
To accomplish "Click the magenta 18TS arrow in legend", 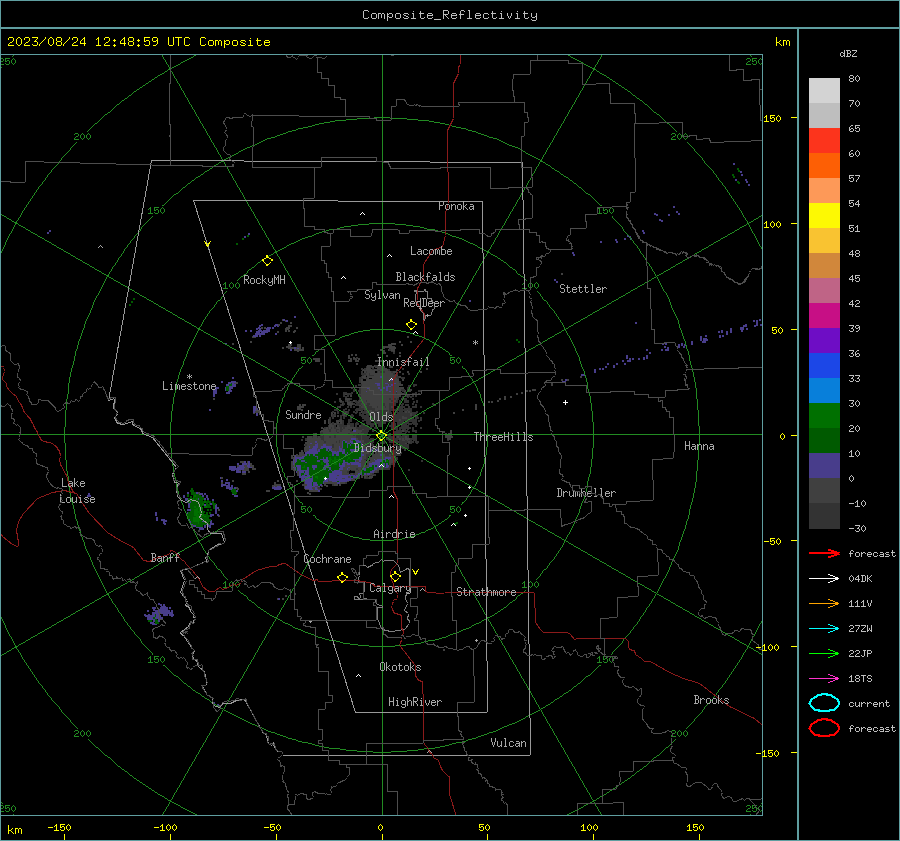I will [x=824, y=679].
